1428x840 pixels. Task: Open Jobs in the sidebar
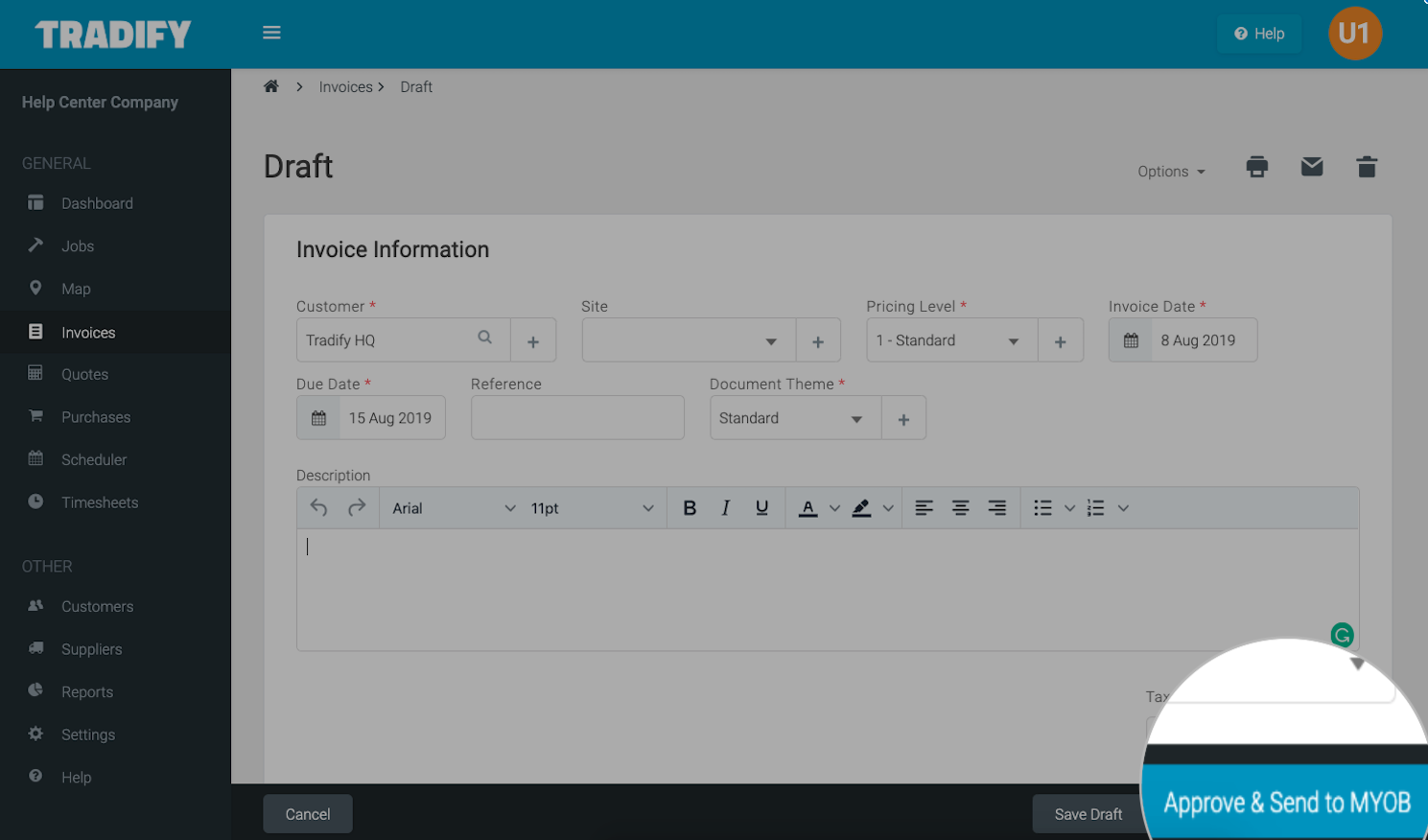click(115, 246)
